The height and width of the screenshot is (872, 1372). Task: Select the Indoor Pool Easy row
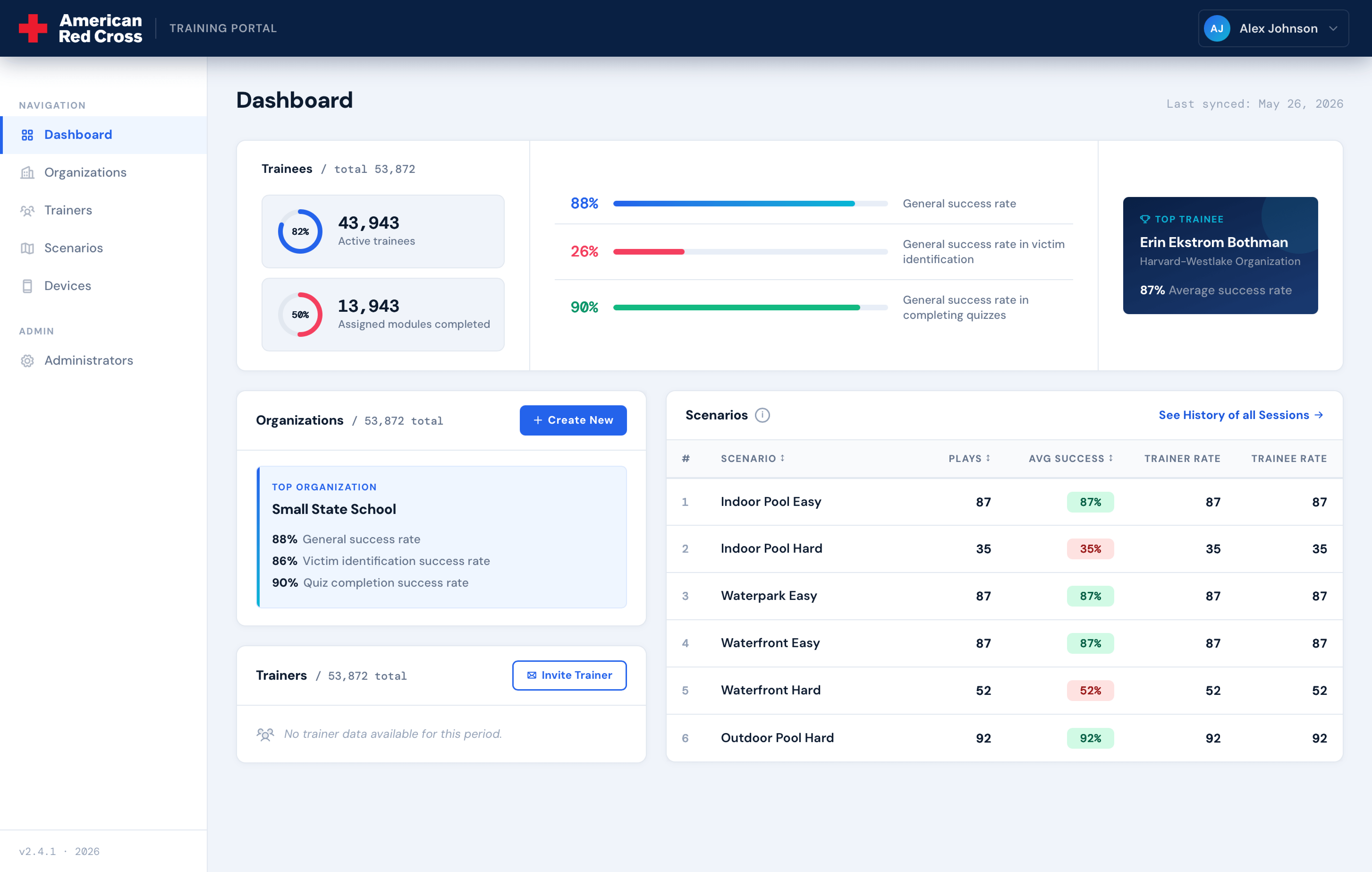tap(1004, 502)
